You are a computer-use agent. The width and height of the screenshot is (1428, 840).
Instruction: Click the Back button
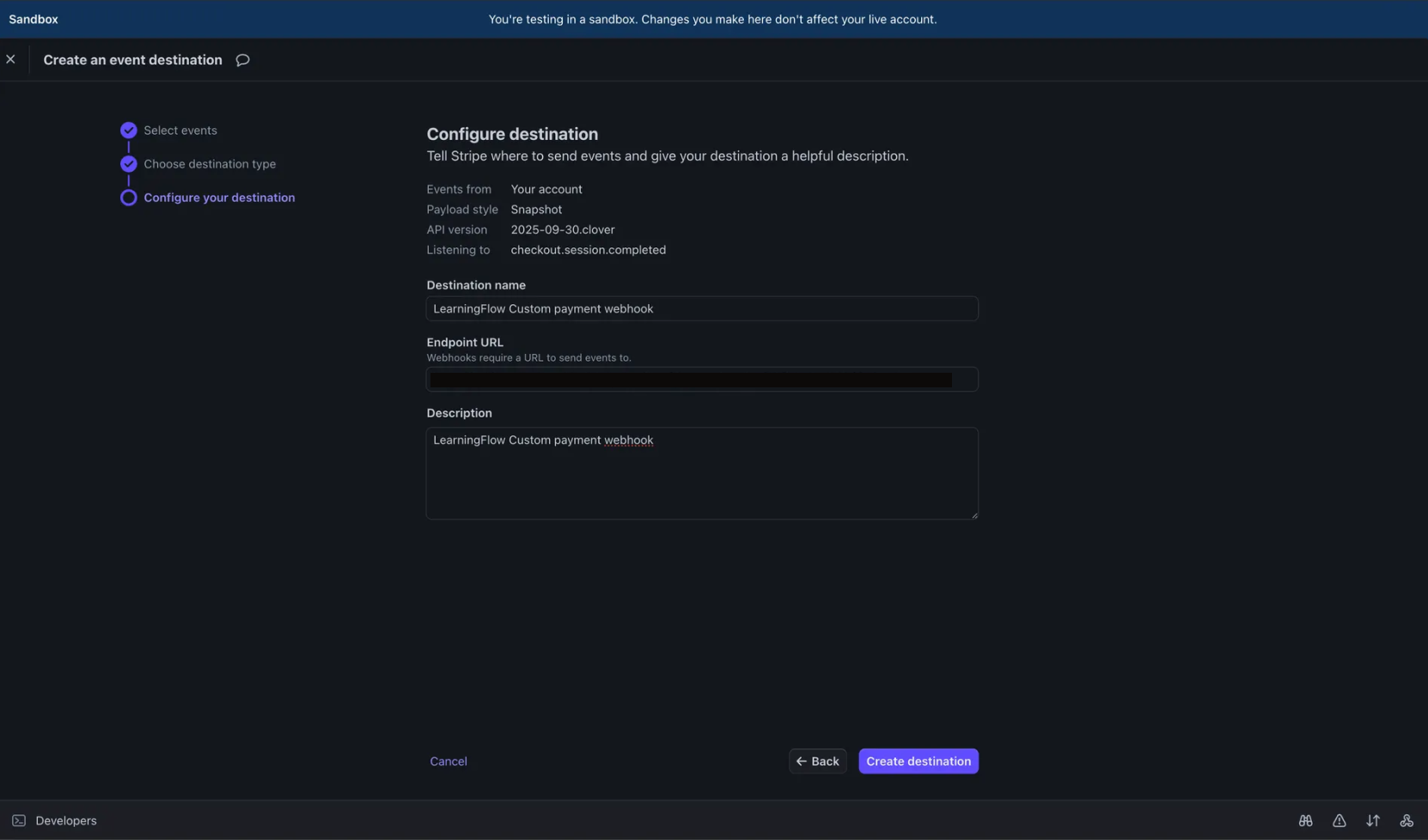(817, 761)
